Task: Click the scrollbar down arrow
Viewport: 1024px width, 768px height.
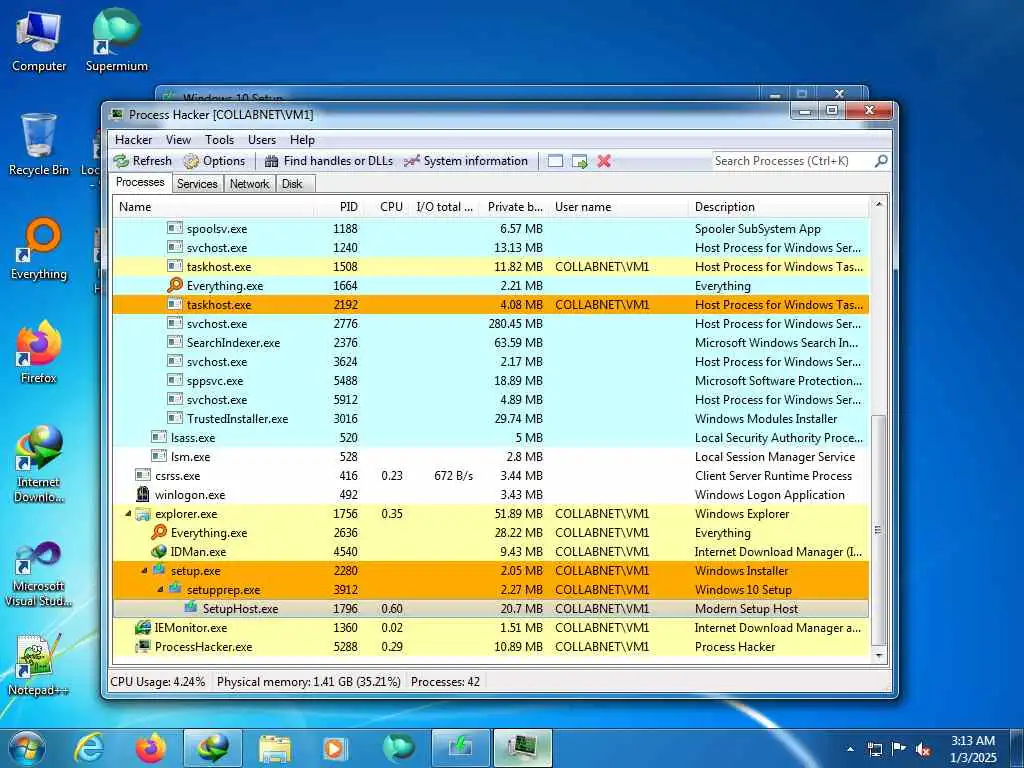Action: (x=879, y=655)
